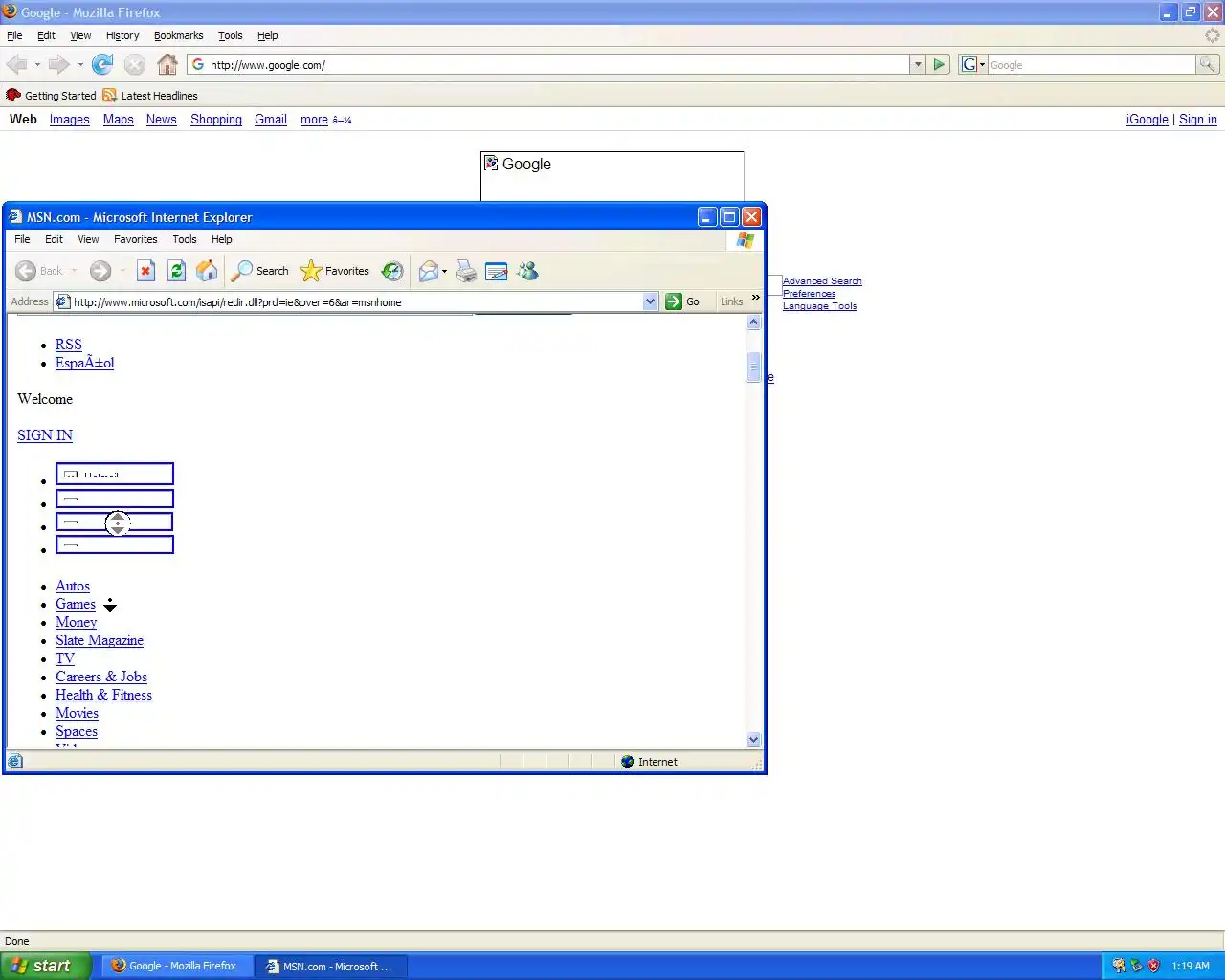Click IE Stop button

point(145,271)
